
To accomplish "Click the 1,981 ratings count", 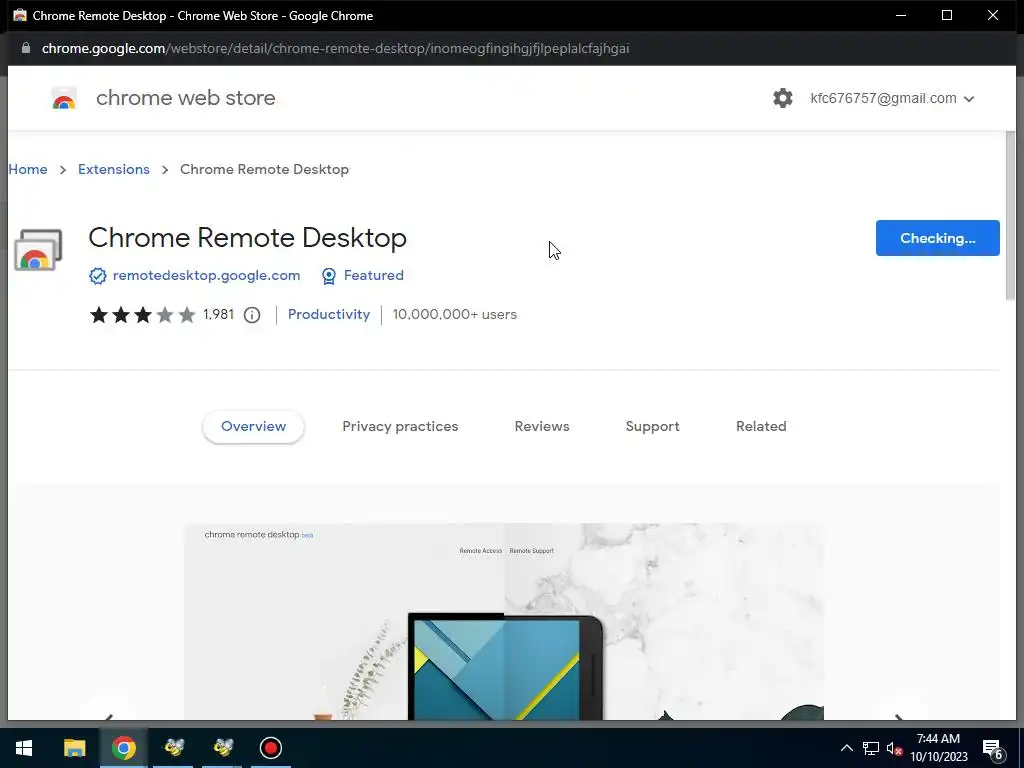I will coord(218,315).
